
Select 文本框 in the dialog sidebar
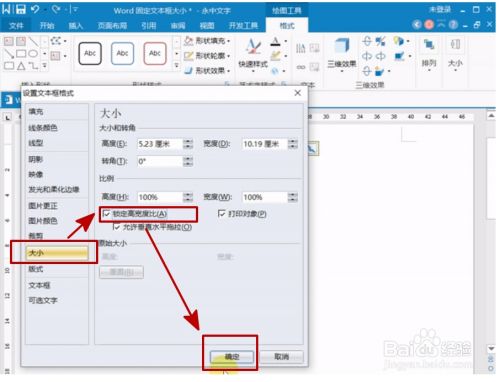[x=57, y=285]
